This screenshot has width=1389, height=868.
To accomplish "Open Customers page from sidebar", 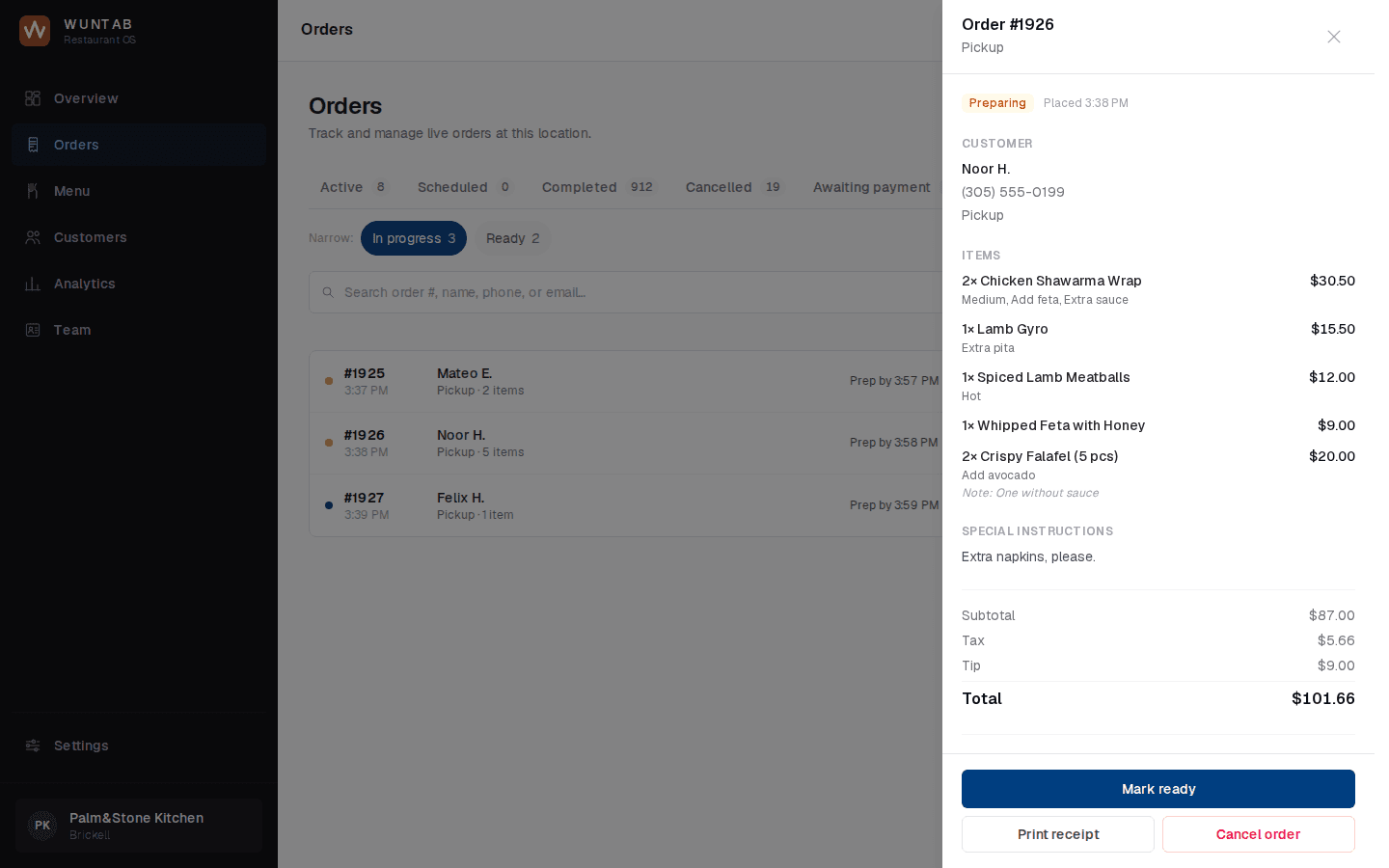I will pyautogui.click(x=139, y=237).
